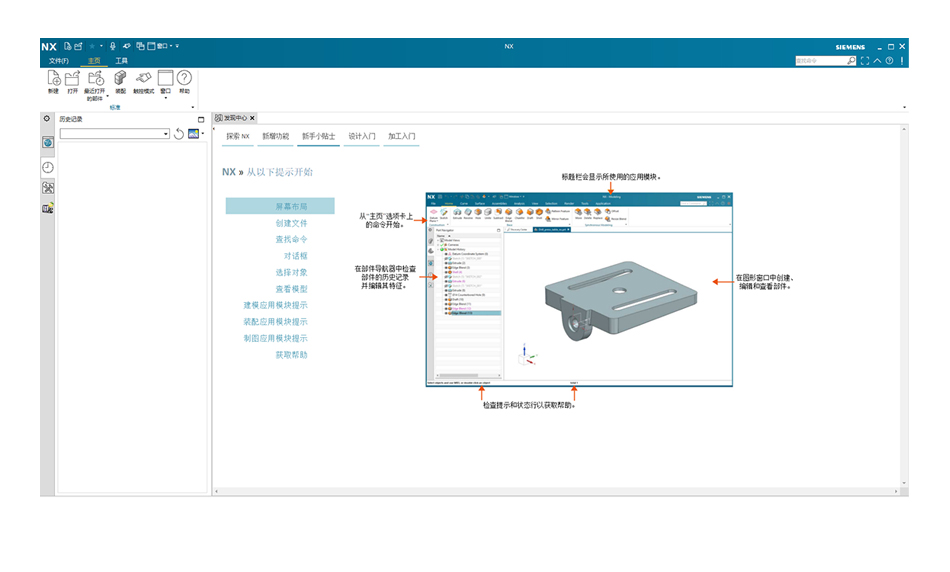Expand the 窗口 dropdown in ribbon
The height and width of the screenshot is (572, 950).
pyautogui.click(x=165, y=98)
